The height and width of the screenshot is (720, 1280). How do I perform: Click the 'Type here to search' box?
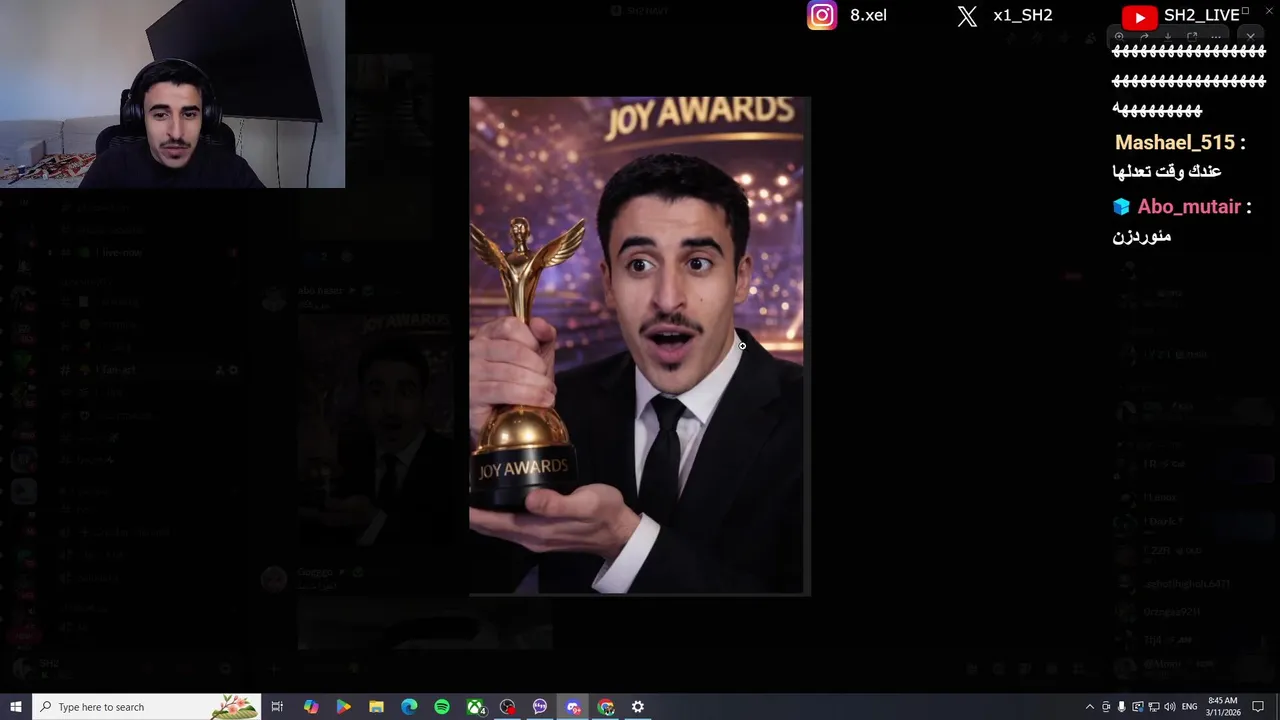(x=146, y=707)
